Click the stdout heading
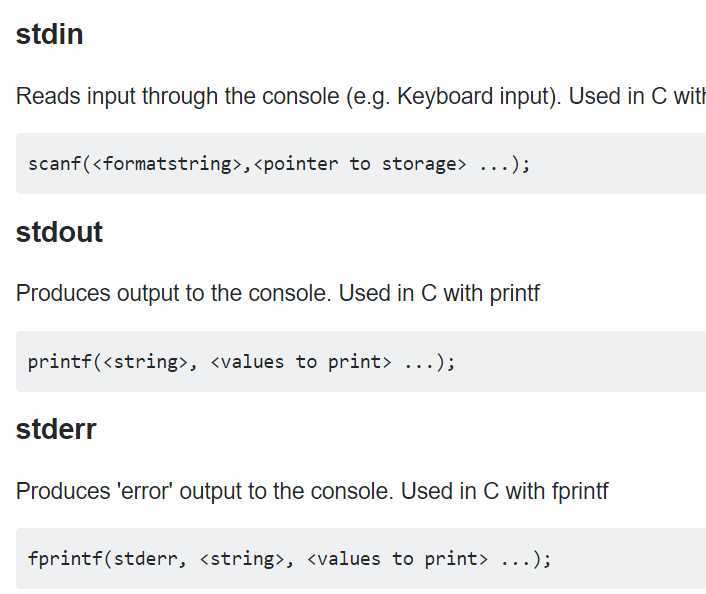Screen dimensions: 706x594 tap(59, 232)
